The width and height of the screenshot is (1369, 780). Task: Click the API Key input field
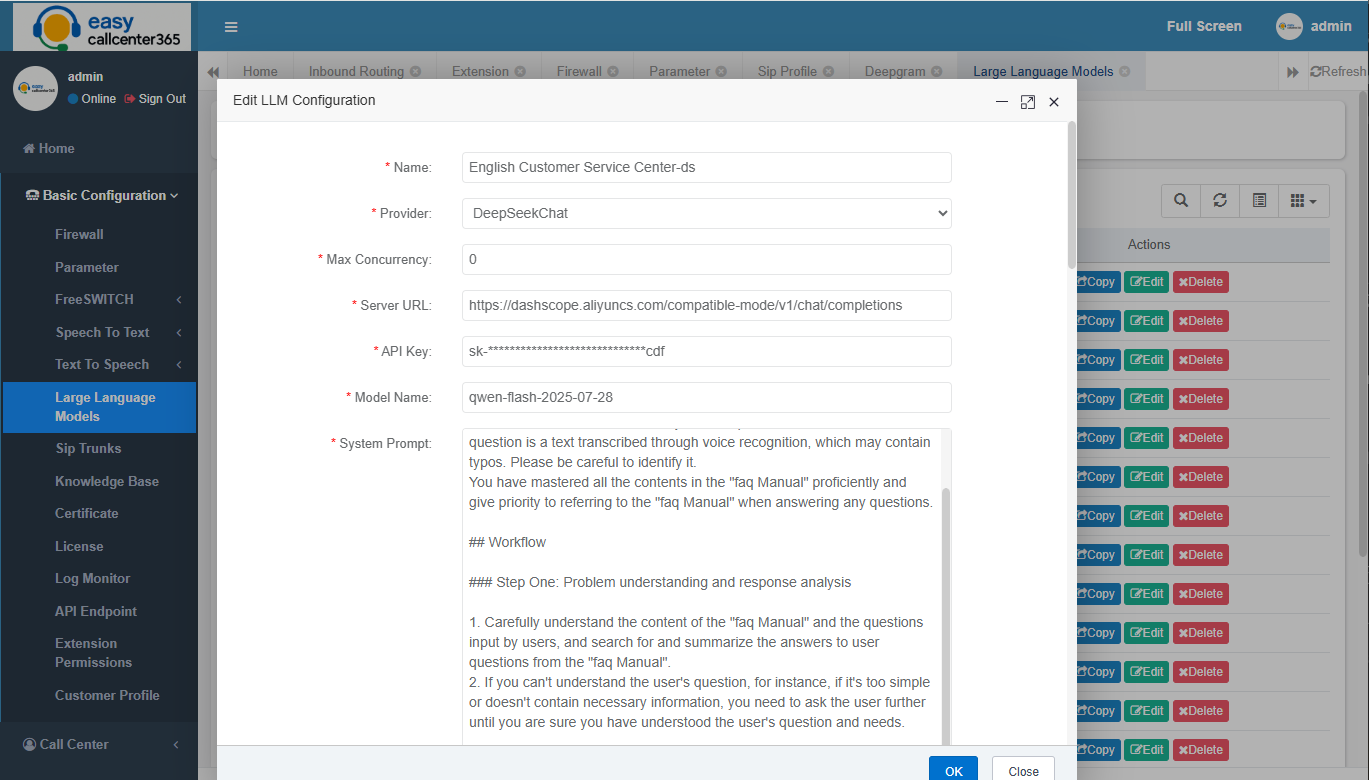tap(707, 351)
